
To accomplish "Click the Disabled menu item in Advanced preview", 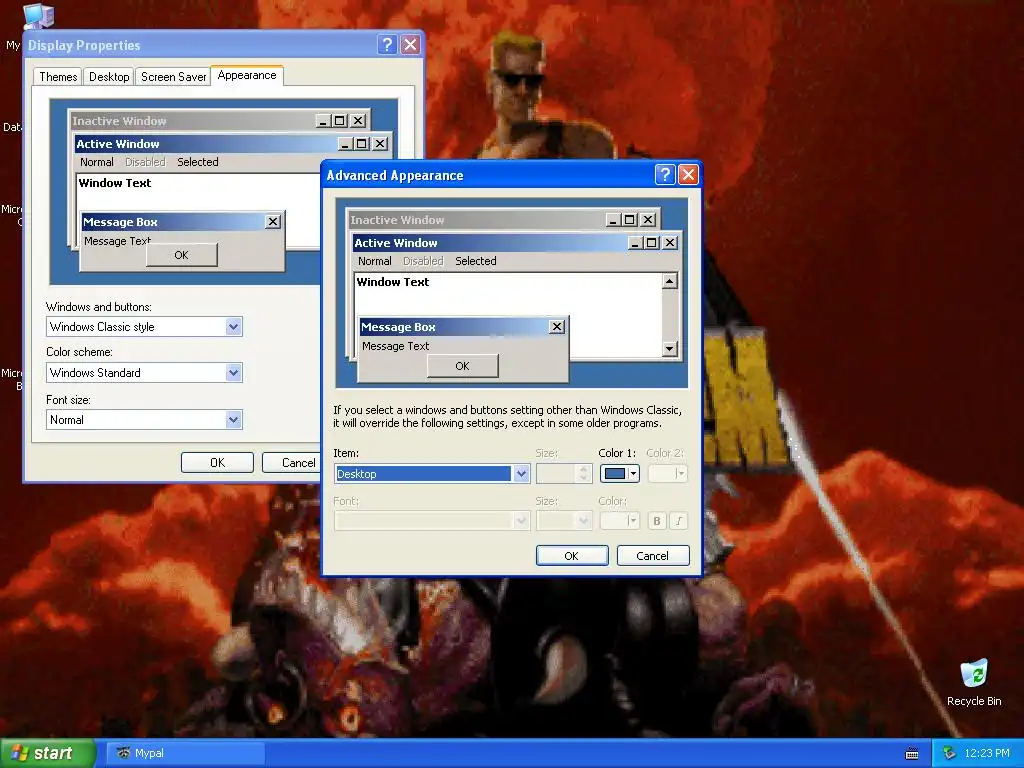I will 423,261.
